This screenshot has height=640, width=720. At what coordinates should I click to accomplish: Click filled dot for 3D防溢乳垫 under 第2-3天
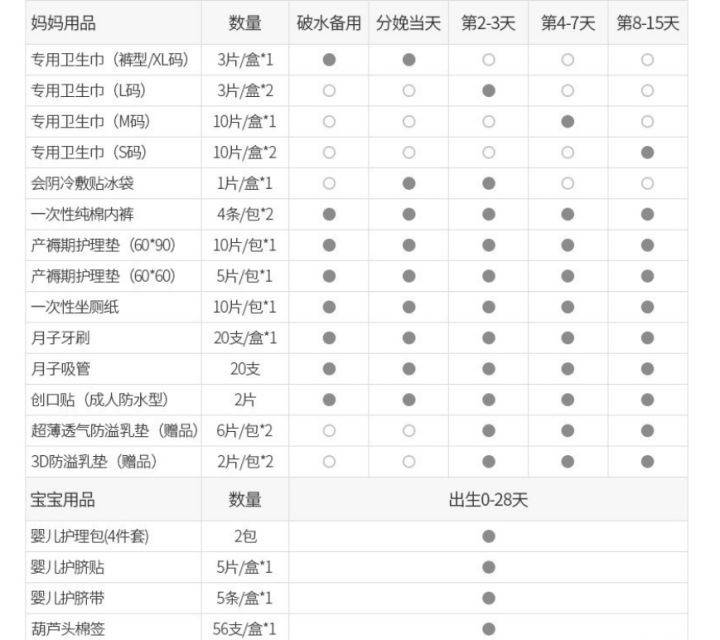click(489, 461)
